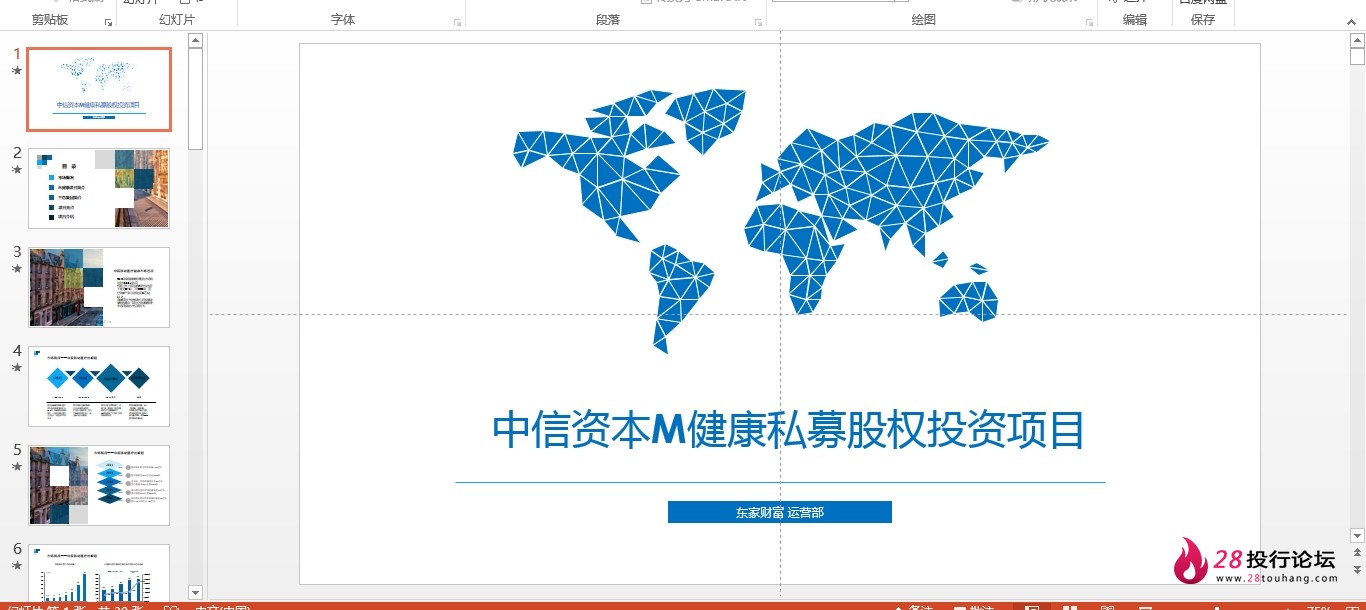Open the 段落 group dialog launcher
The height and width of the screenshot is (610, 1366).
[x=759, y=21]
